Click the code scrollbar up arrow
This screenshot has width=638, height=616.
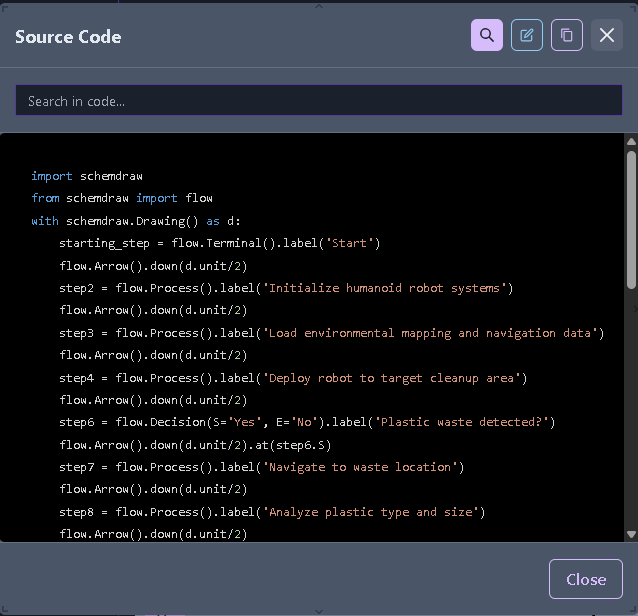coord(631,142)
